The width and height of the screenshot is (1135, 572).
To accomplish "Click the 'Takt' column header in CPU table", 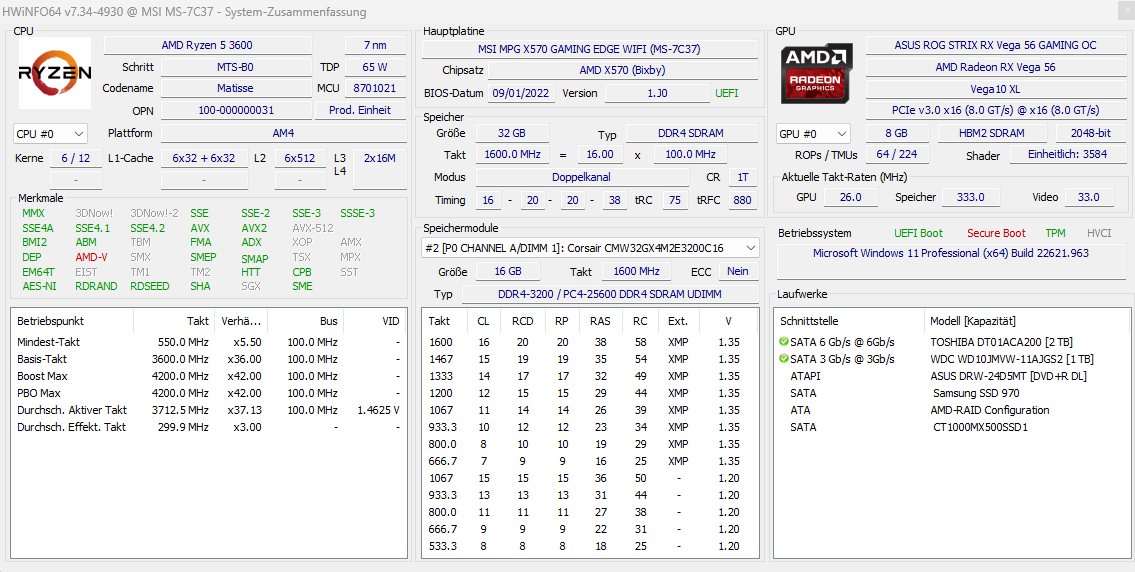I will click(173, 321).
